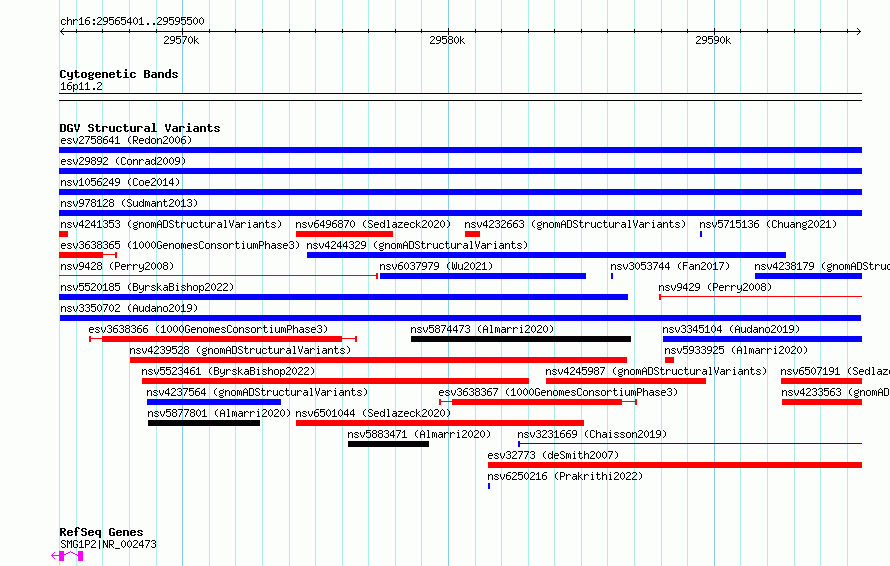The image size is (890, 566).
Task: Click the esv2758641 (Redon2006) variant label
Action: 126,140
